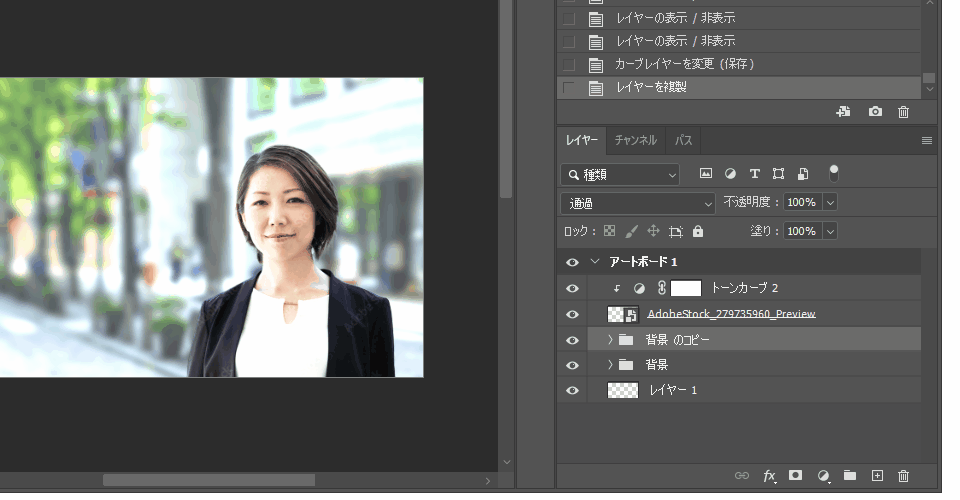This screenshot has width=960, height=500.
Task: Toggle the layer filtering on/off switch
Action: tap(834, 174)
